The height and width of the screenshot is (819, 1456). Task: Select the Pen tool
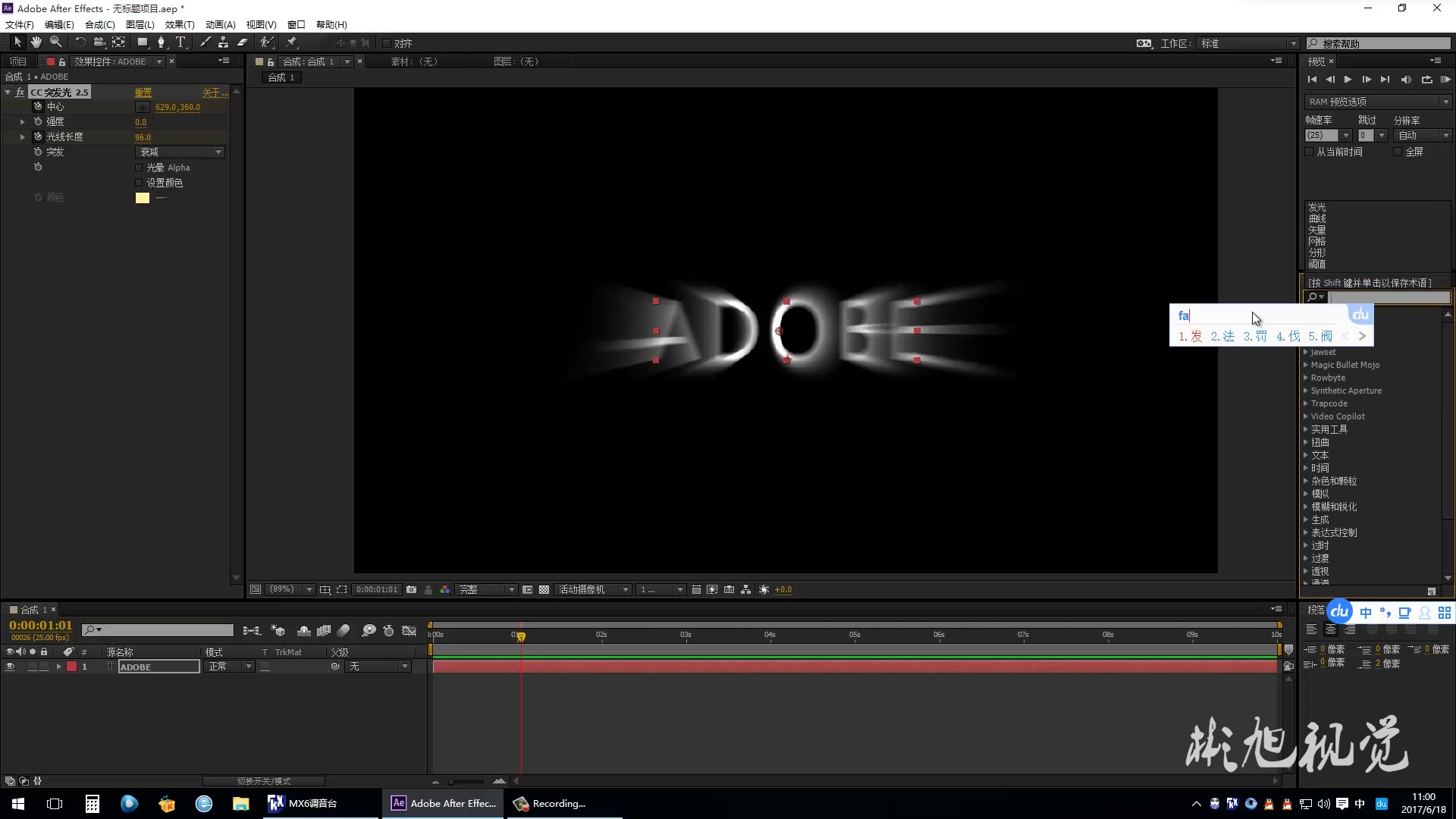[x=161, y=42]
